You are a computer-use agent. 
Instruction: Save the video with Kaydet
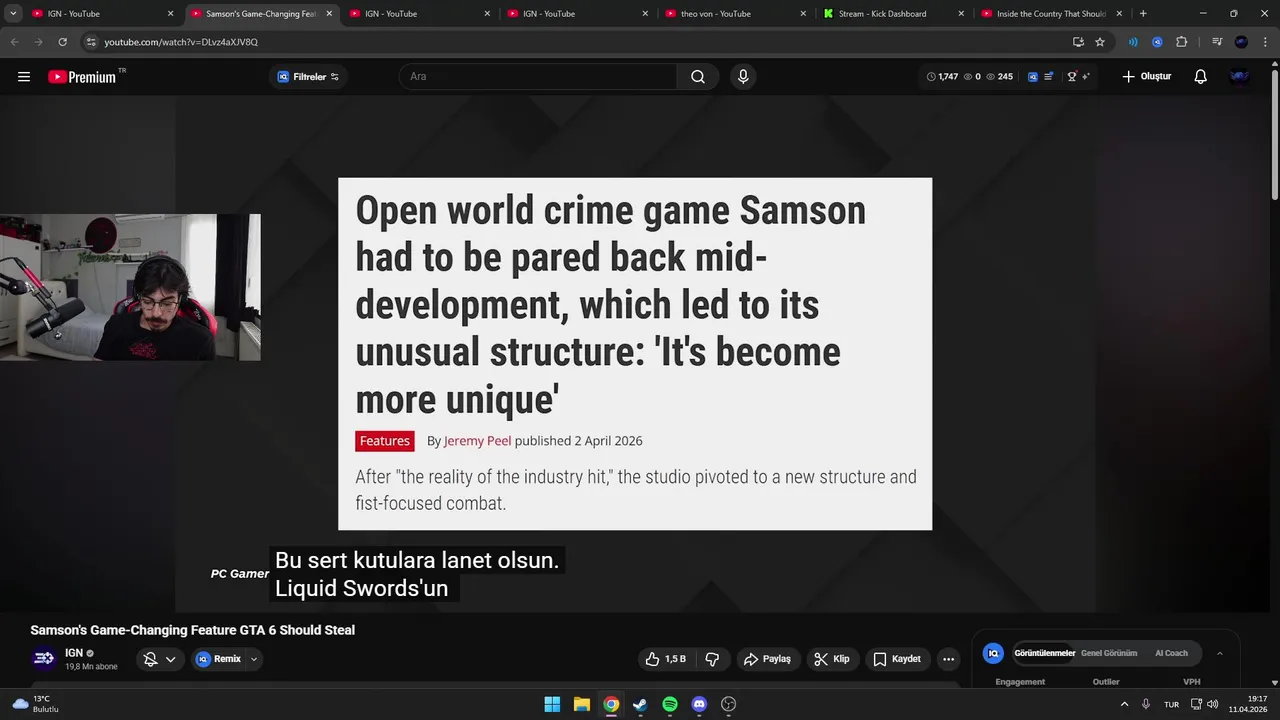[x=897, y=659]
